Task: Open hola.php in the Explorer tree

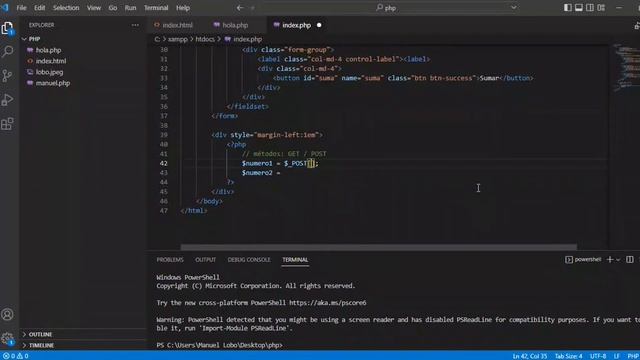Action: [x=48, y=50]
